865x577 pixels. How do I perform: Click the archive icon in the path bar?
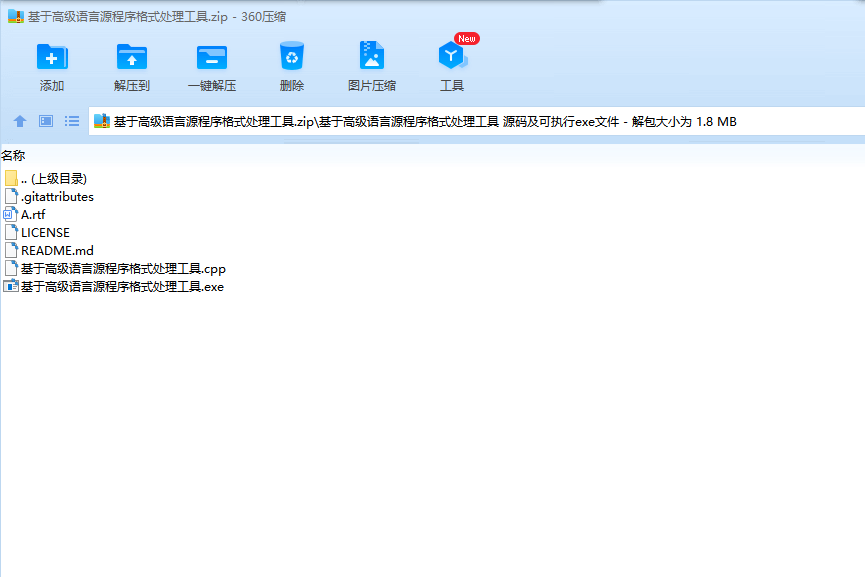click(x=102, y=121)
